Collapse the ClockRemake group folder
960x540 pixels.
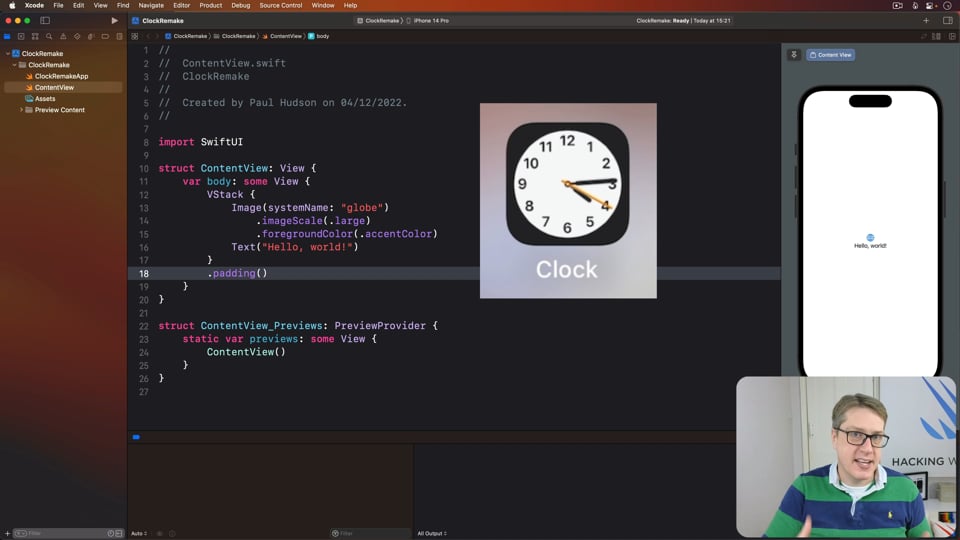[x=15, y=64]
